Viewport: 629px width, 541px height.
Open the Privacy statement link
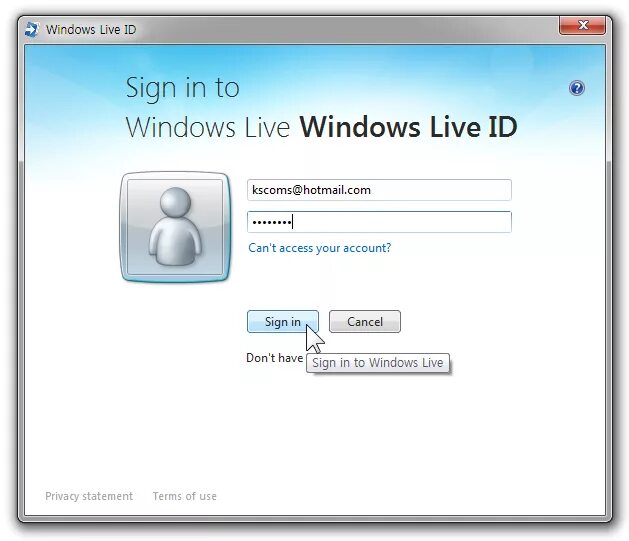coord(89,496)
